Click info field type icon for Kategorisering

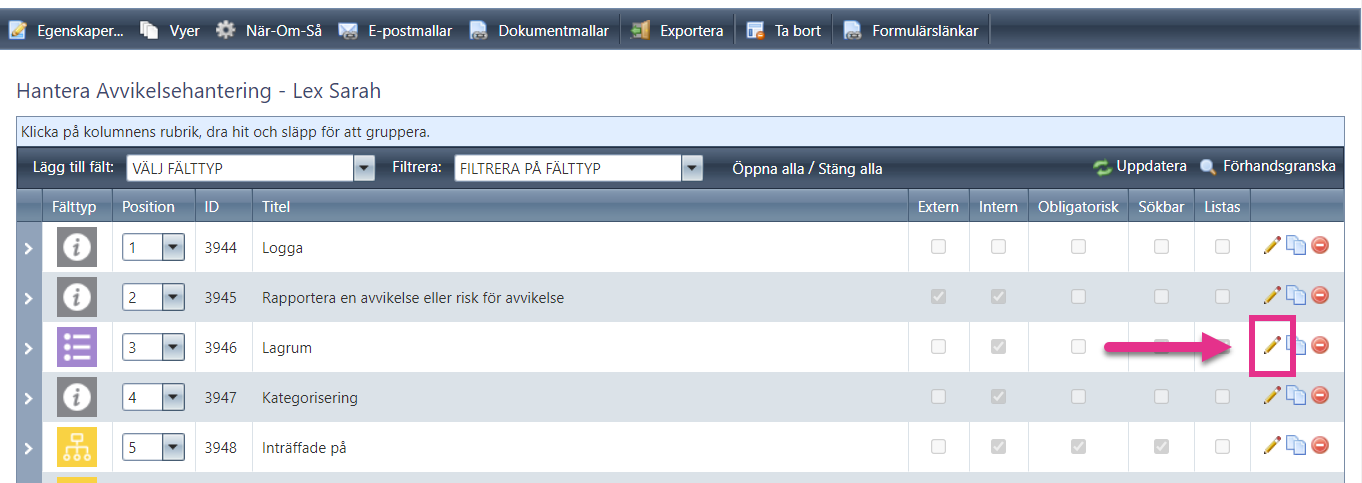tap(77, 397)
